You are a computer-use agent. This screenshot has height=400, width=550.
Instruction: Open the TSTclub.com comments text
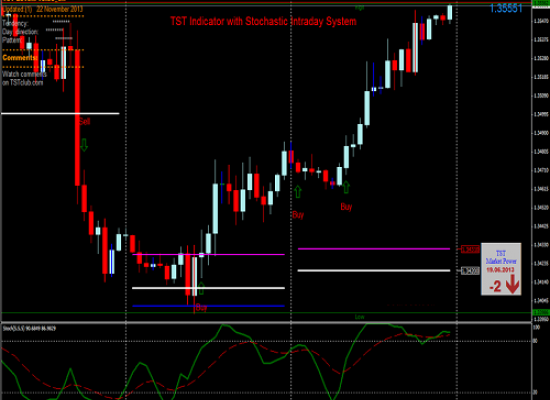(24, 79)
